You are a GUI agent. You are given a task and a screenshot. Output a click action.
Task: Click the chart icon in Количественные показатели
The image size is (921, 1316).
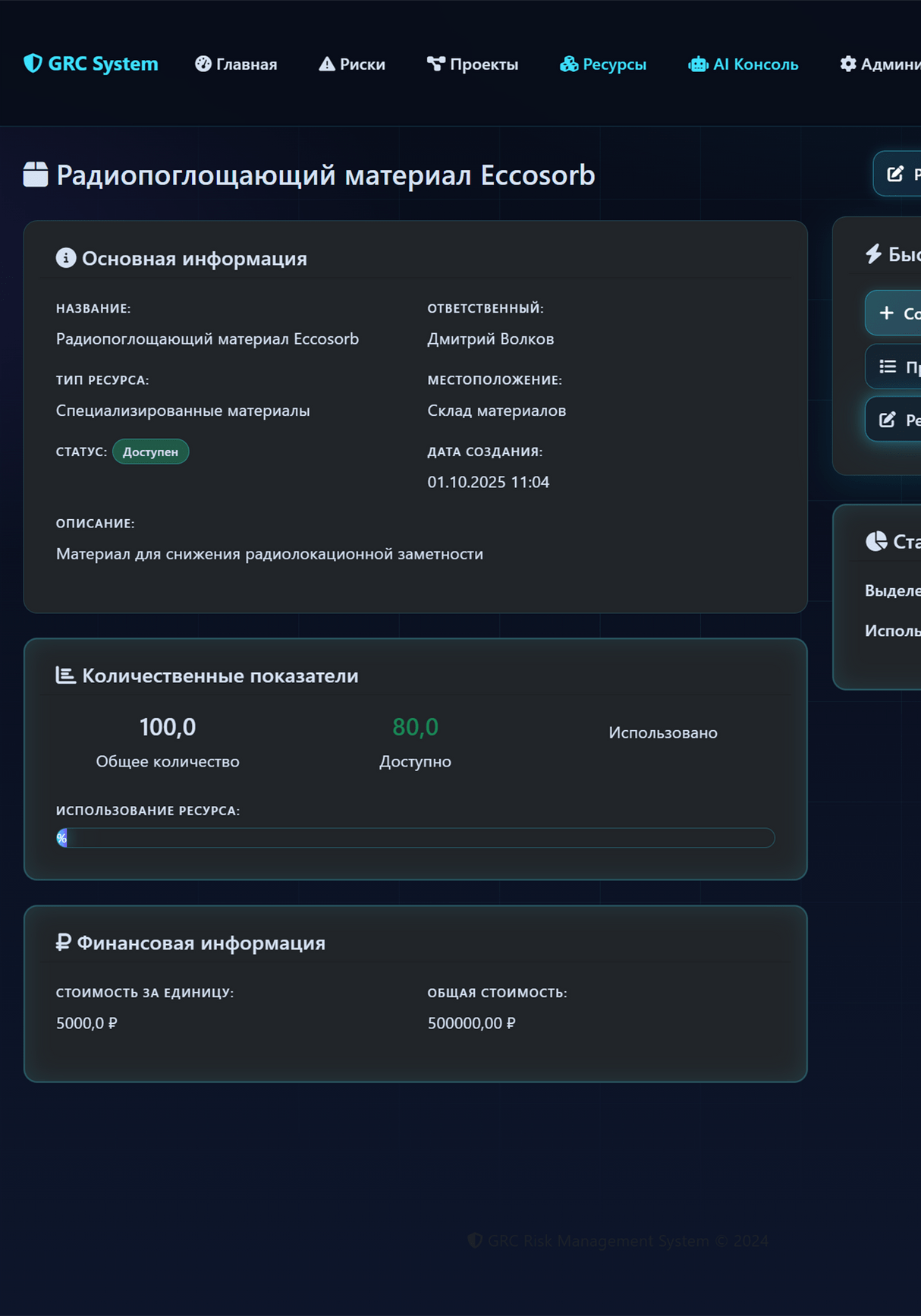[x=66, y=675]
